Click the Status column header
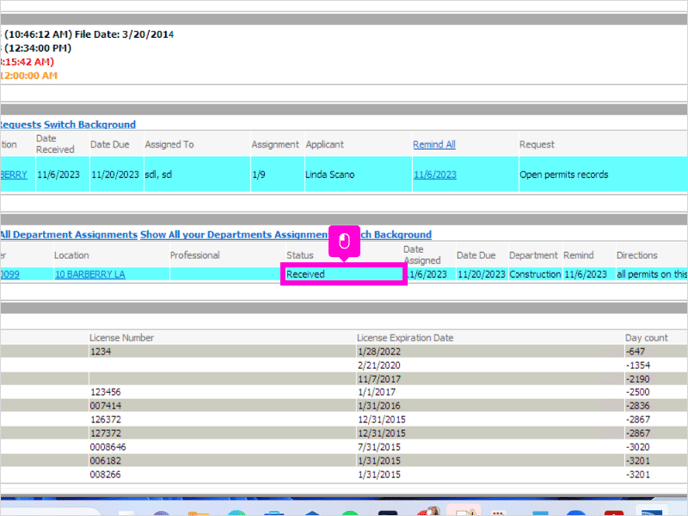The height and width of the screenshot is (516, 688). tap(300, 255)
